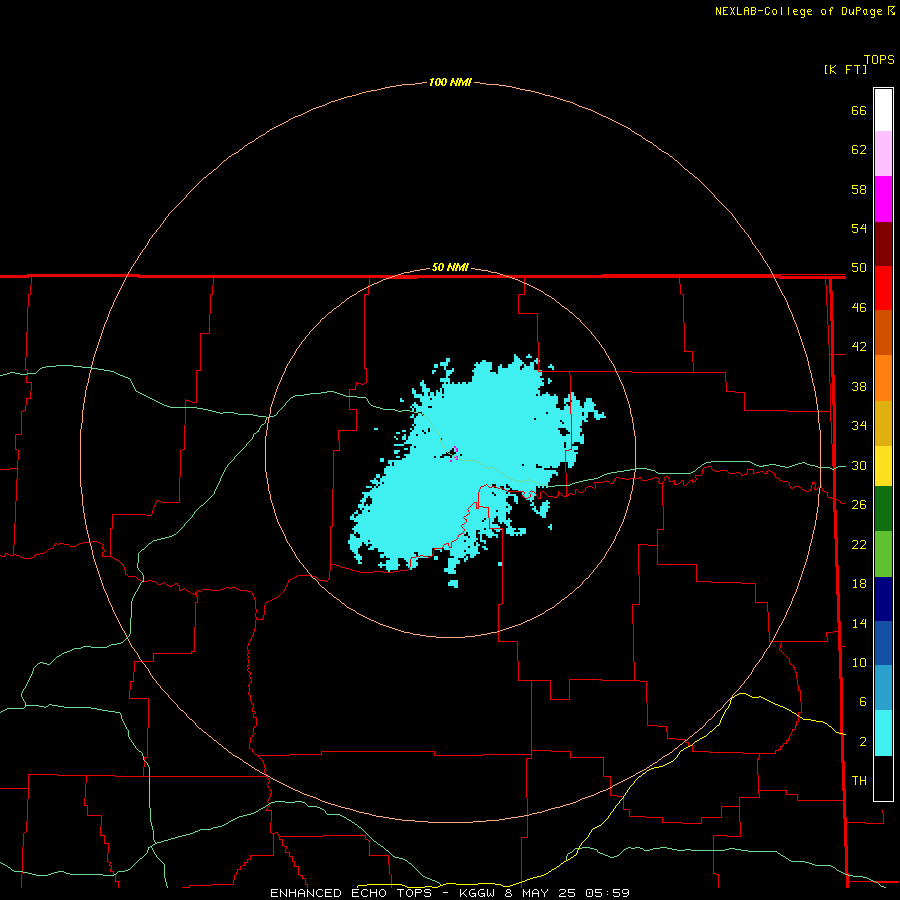Click the light pink legend swatch
Viewport: 900px width, 900px height.
click(x=883, y=154)
